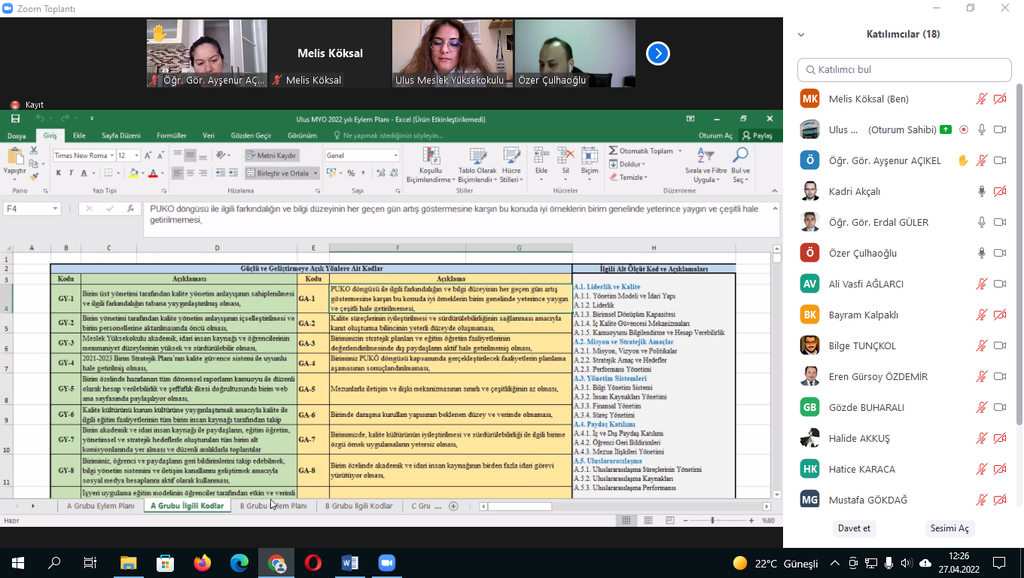Click the Sırala ve Filtre Uygula icon

click(x=705, y=157)
